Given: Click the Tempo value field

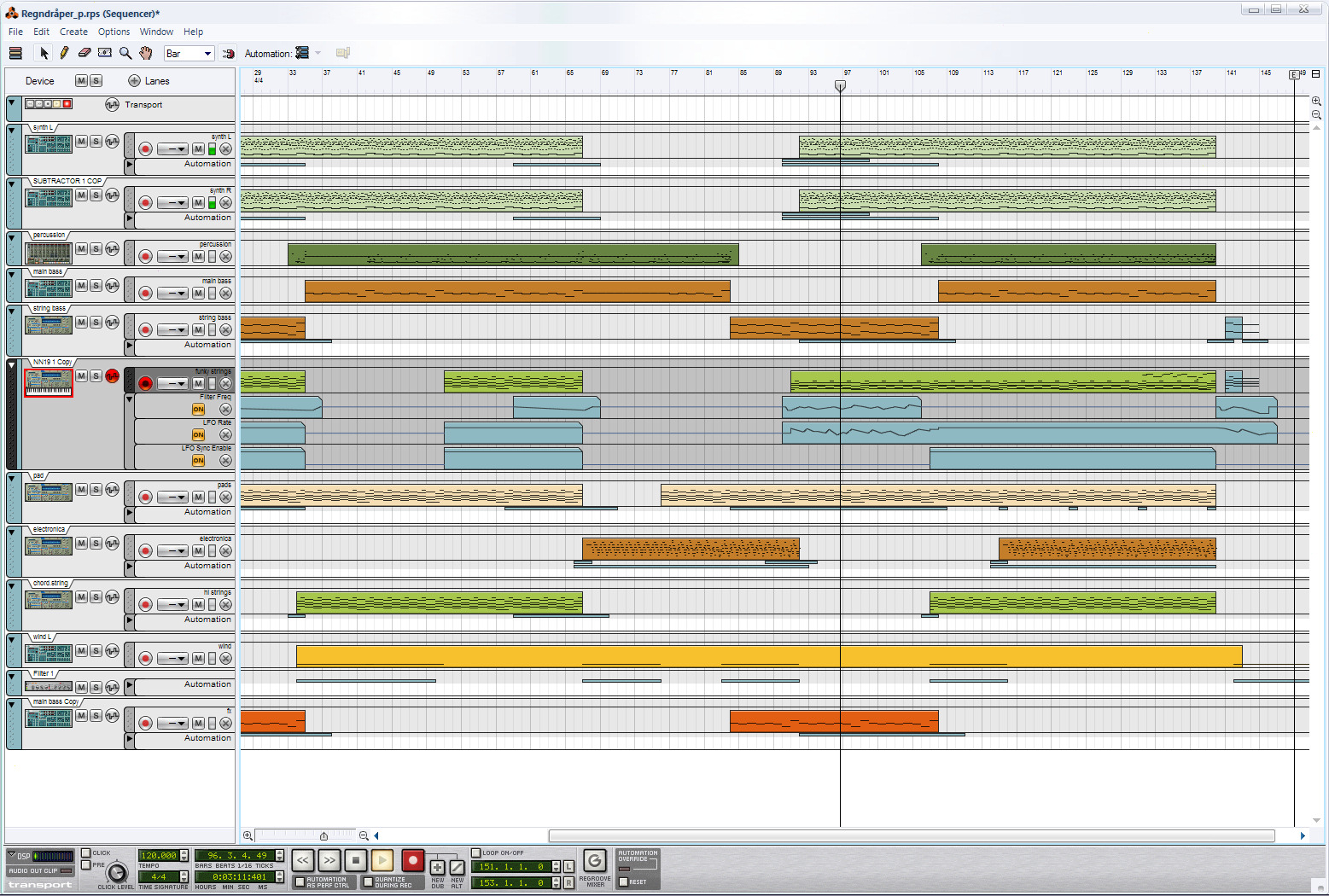Looking at the screenshot, I should tap(159, 855).
